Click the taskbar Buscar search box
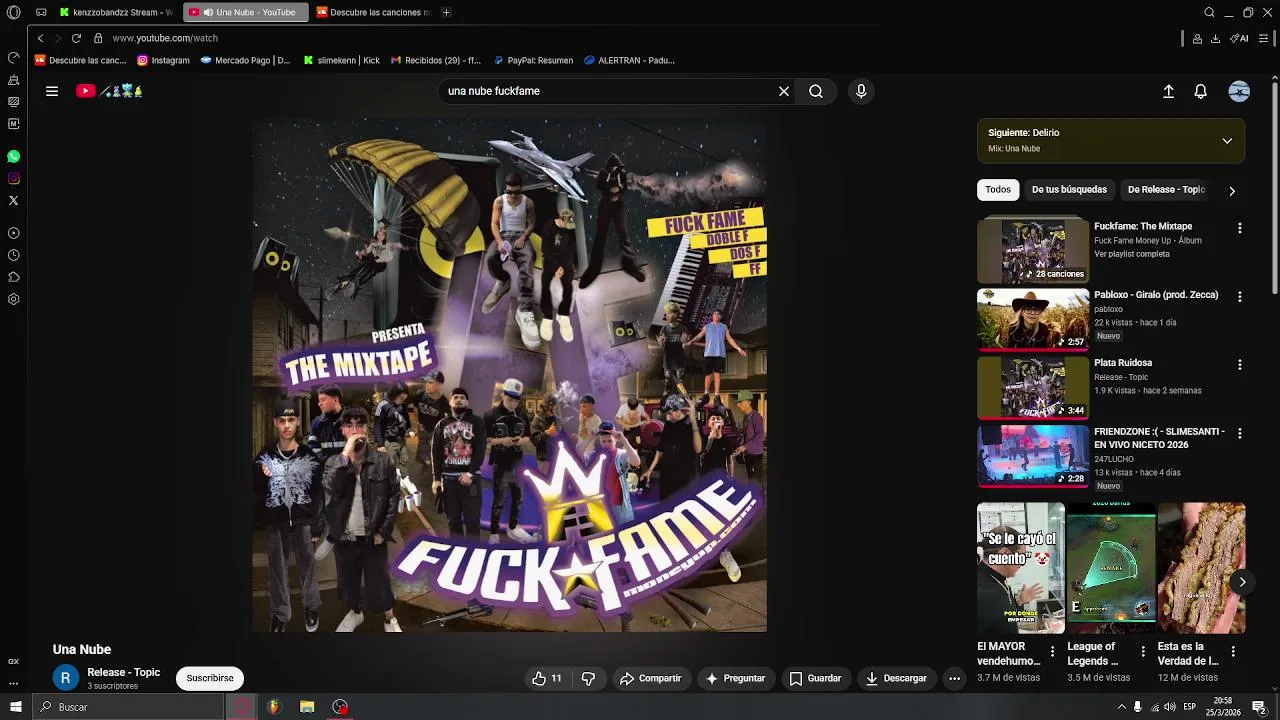This screenshot has height=720, width=1280. pos(128,707)
